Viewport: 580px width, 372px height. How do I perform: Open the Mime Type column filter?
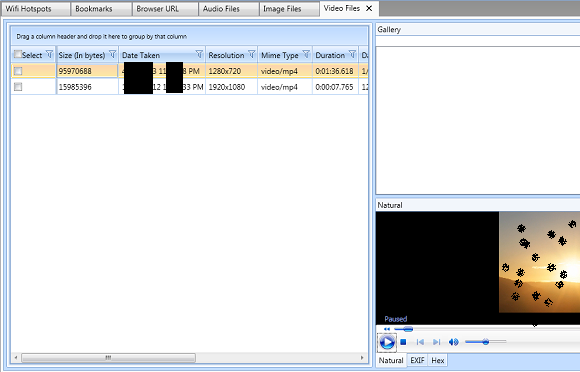[x=306, y=54]
